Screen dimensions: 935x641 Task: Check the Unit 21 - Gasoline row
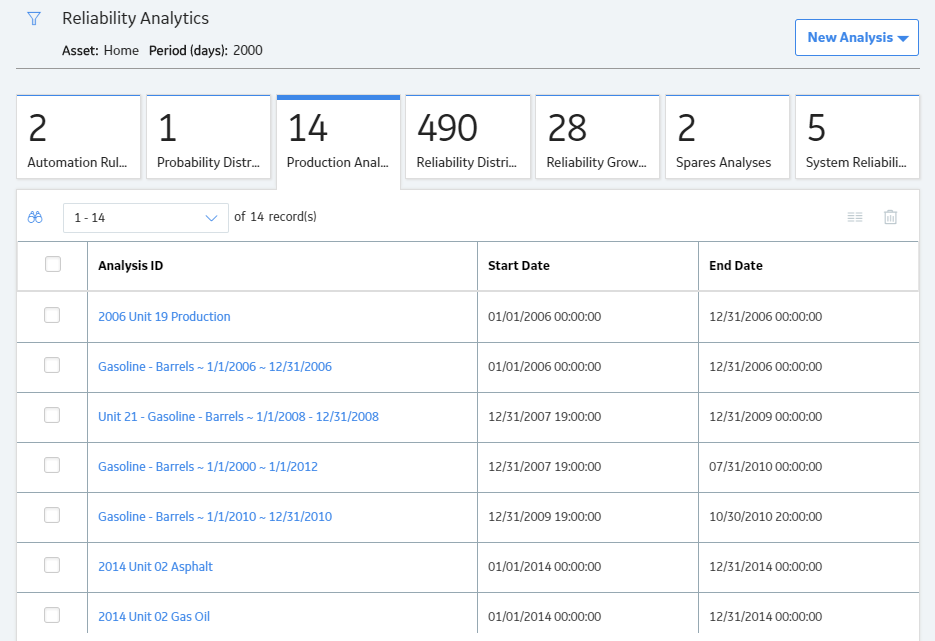pos(52,415)
